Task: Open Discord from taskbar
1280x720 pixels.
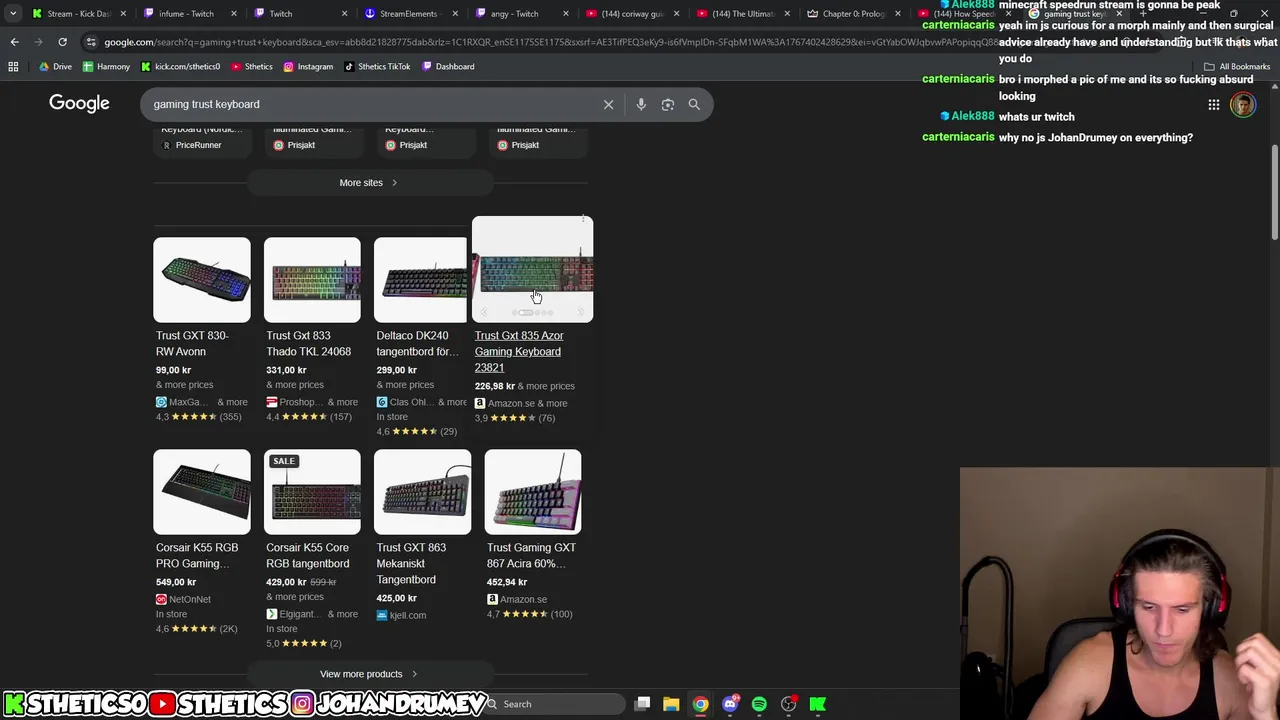Action: pos(730,704)
